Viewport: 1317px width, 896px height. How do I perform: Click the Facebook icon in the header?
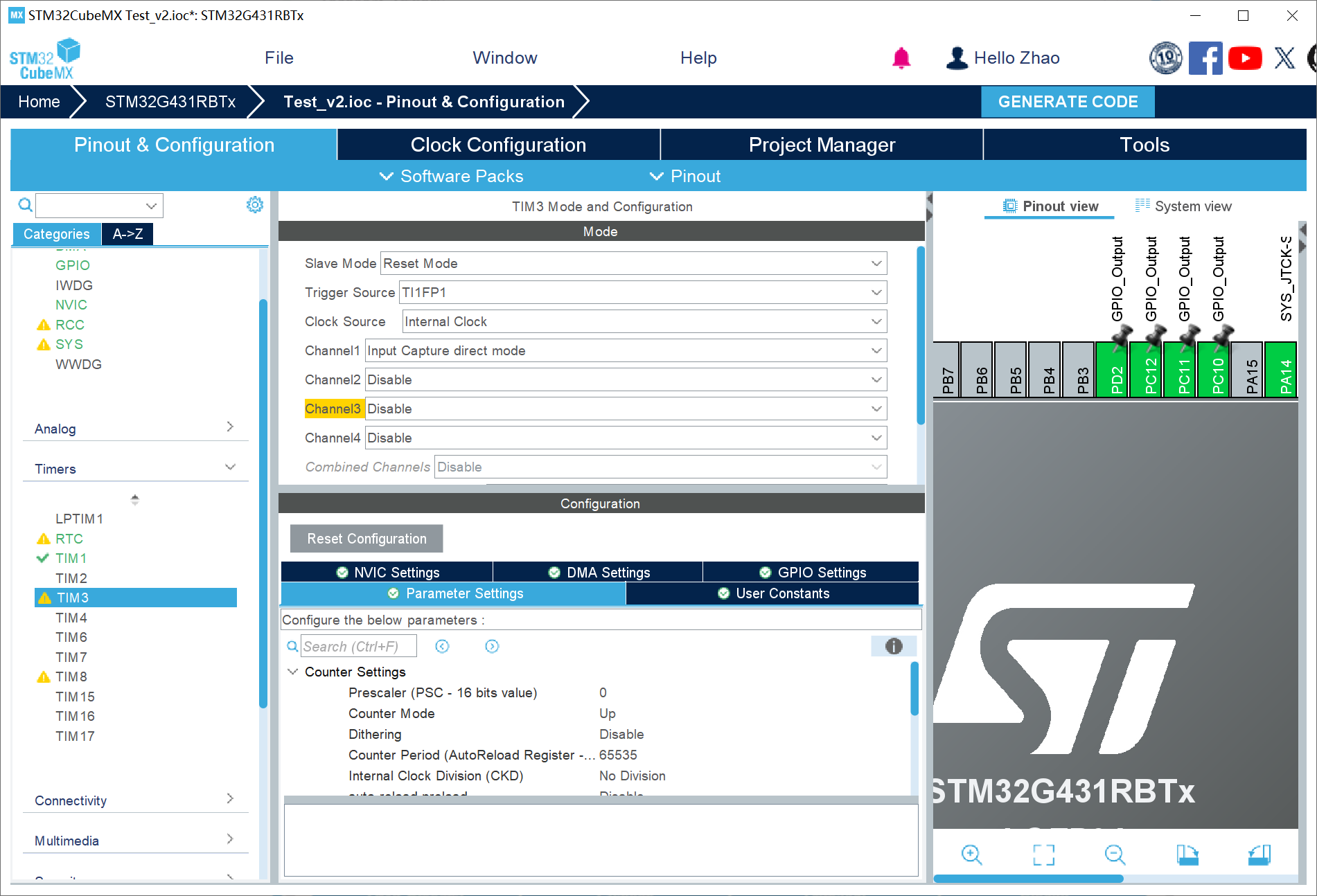pos(1205,58)
